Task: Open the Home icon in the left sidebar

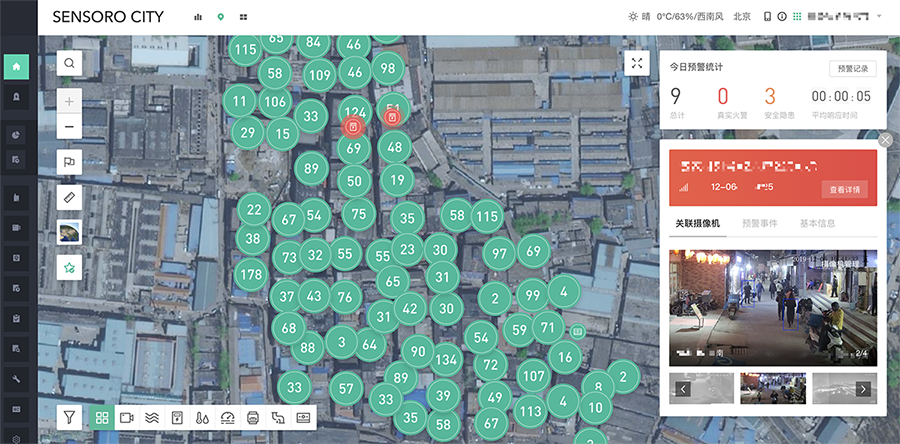Action: pyautogui.click(x=16, y=67)
